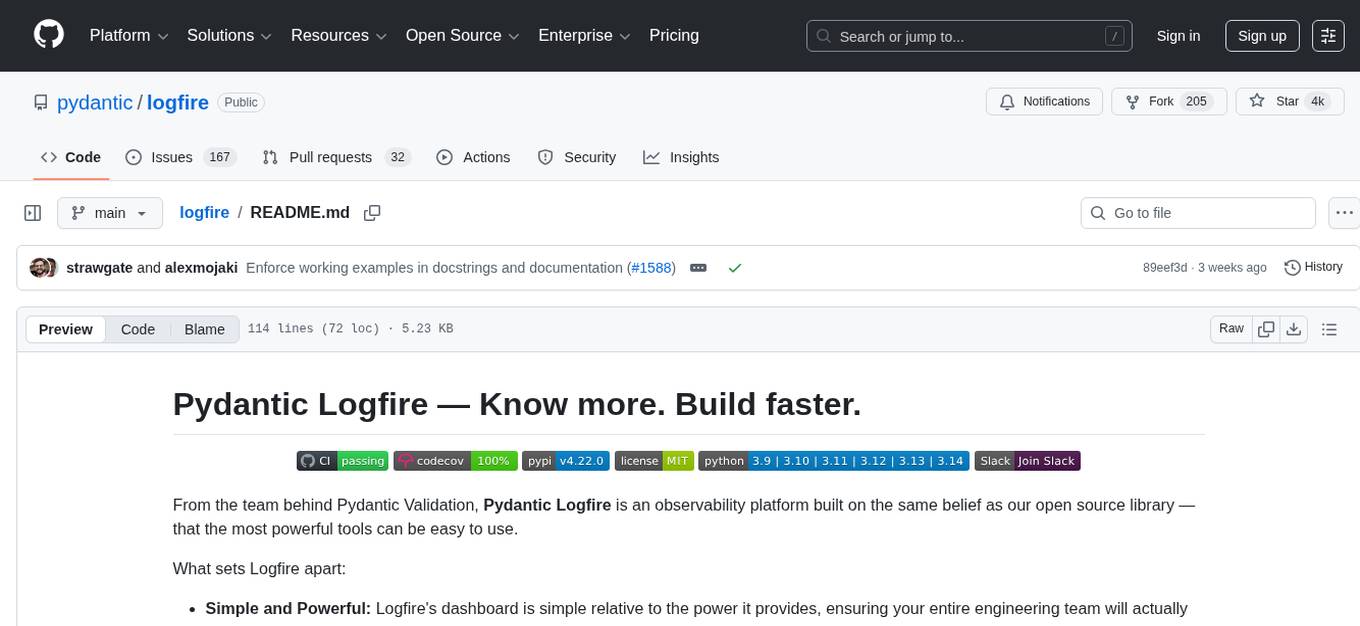Click the Go to file field
Image resolution: width=1360 pixels, height=626 pixels.
coord(1197,213)
